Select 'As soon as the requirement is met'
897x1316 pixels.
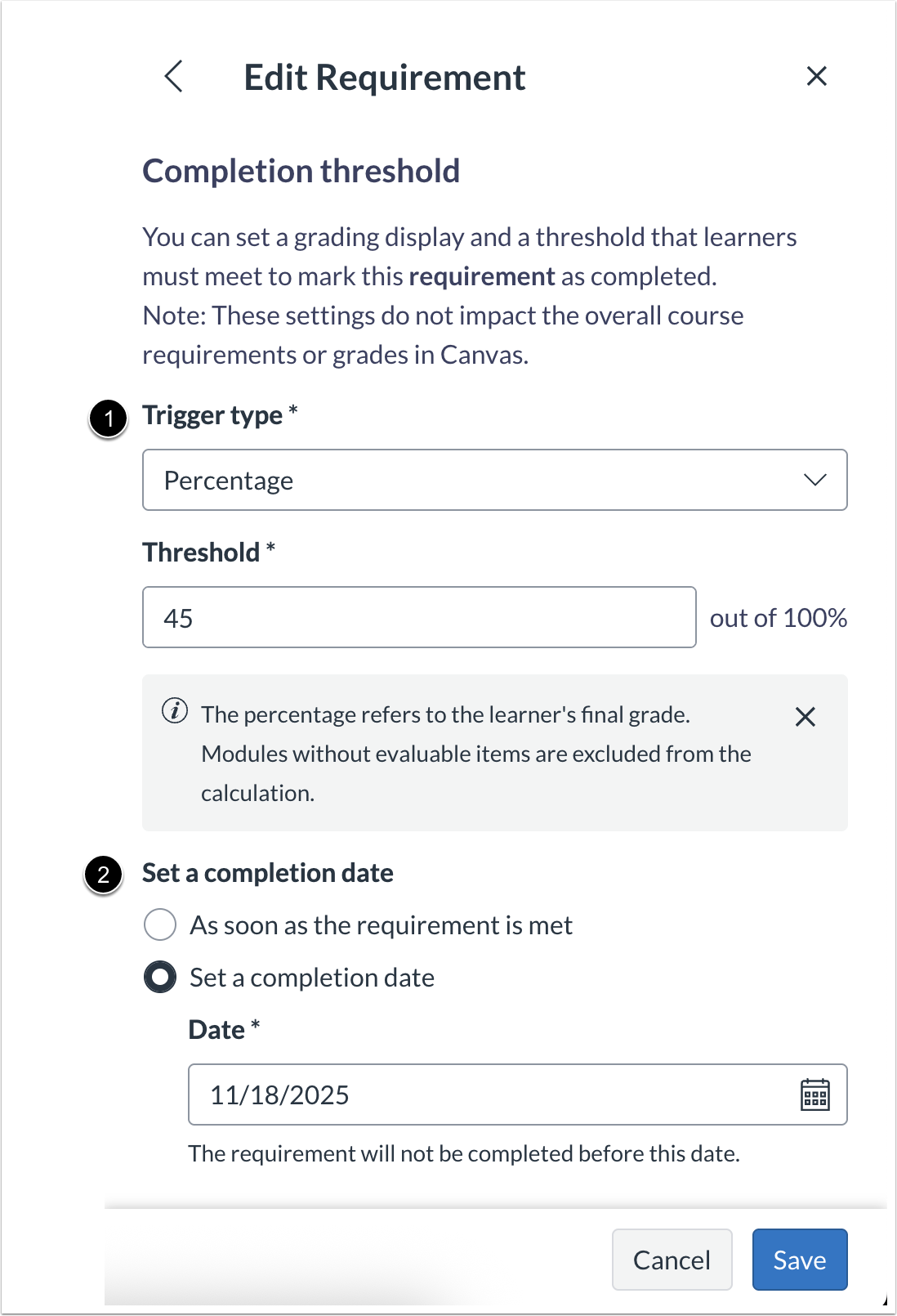click(160, 924)
